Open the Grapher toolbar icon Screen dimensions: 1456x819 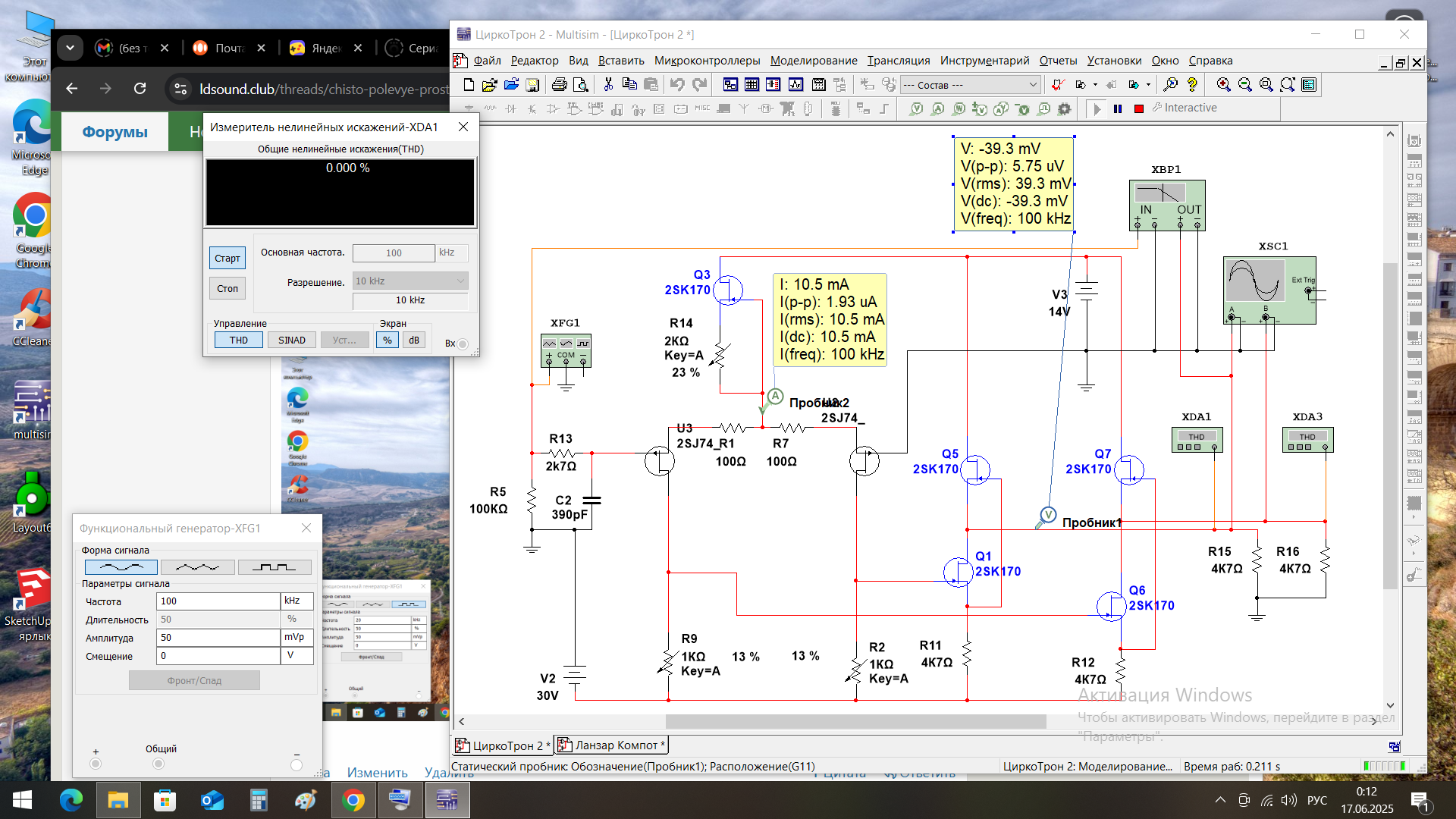[x=795, y=84]
